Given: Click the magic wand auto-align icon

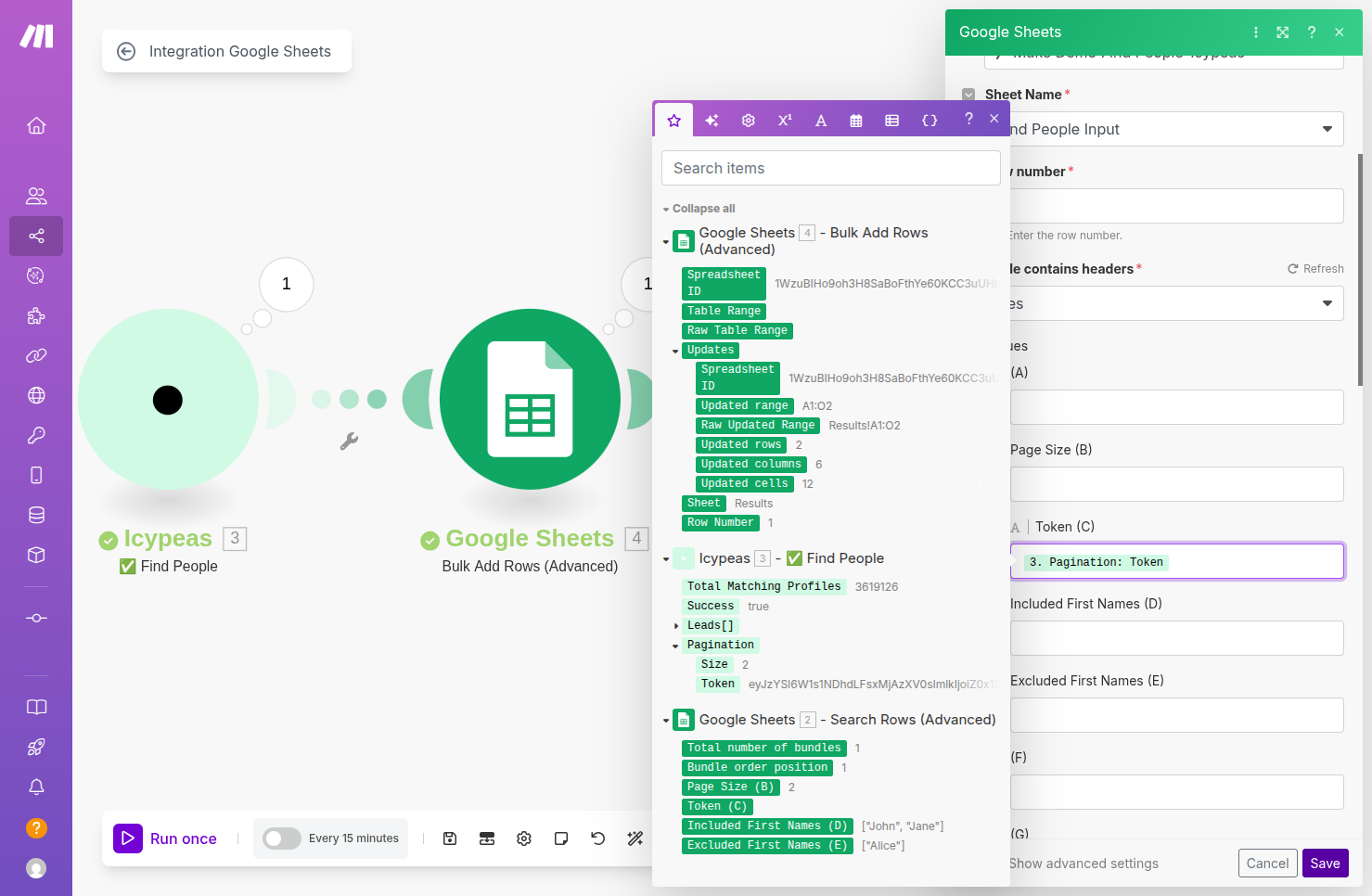Looking at the screenshot, I should tap(635, 838).
